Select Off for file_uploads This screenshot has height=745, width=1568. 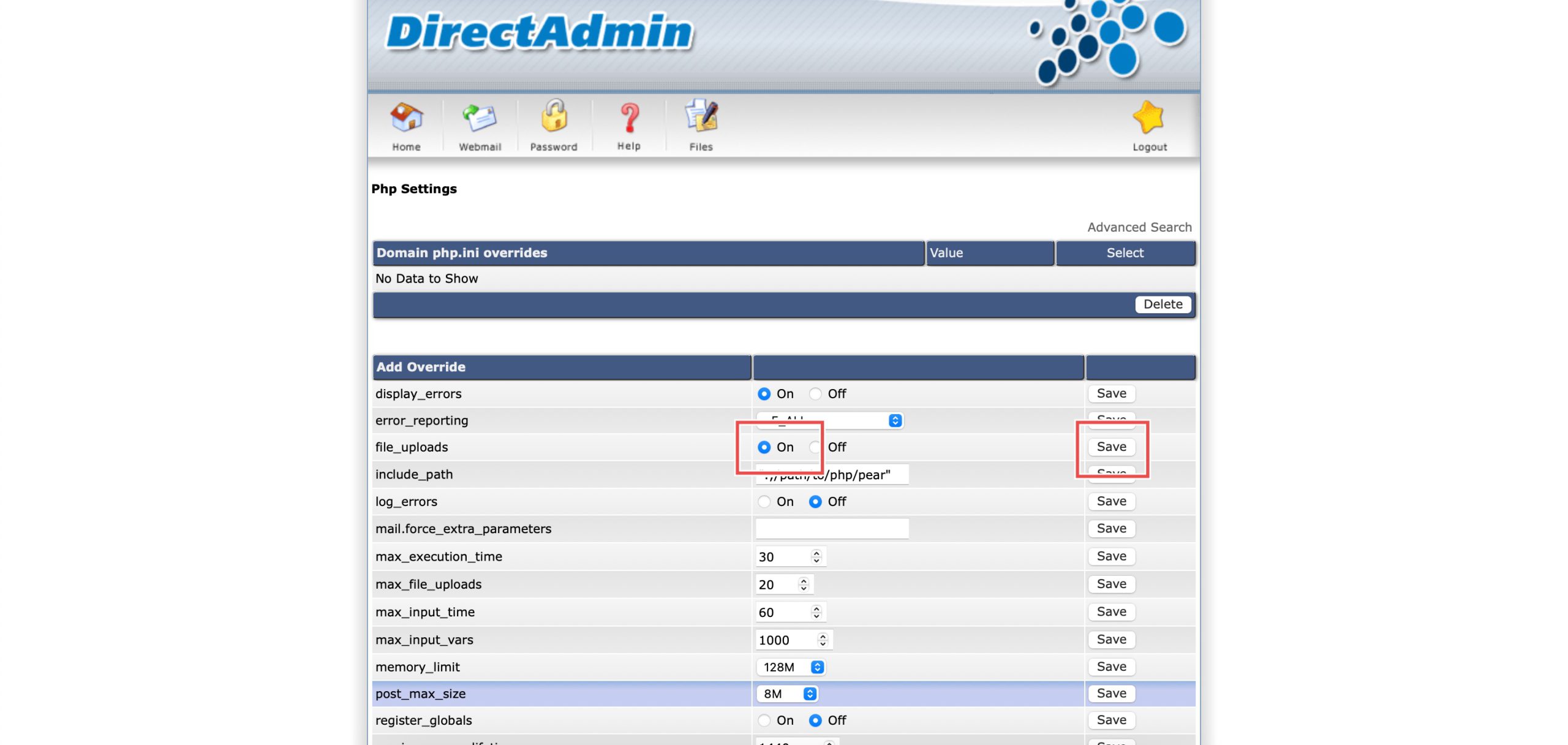click(x=815, y=447)
